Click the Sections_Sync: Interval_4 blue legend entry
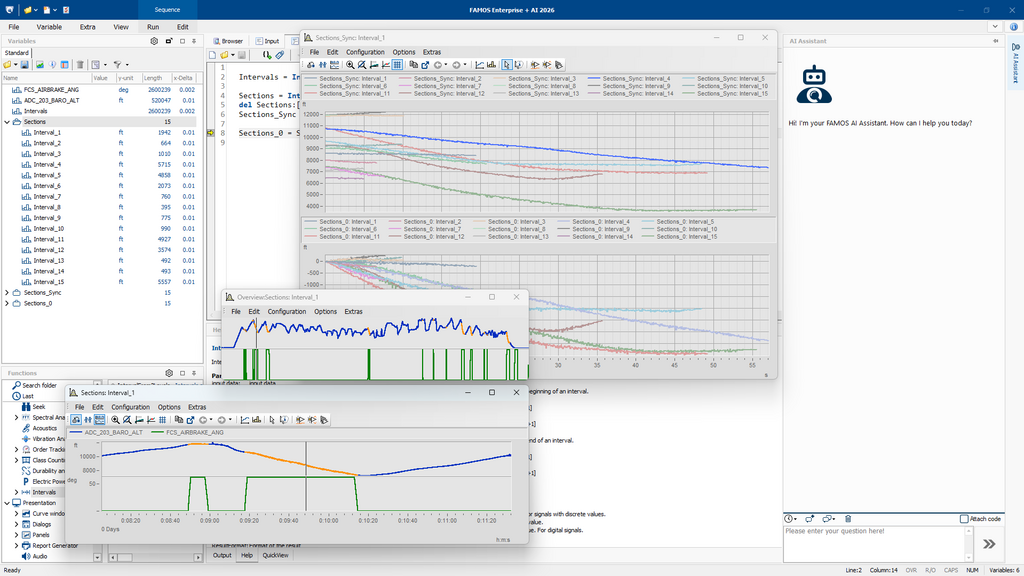Screen dimensions: 1024x576 tap(635, 78)
